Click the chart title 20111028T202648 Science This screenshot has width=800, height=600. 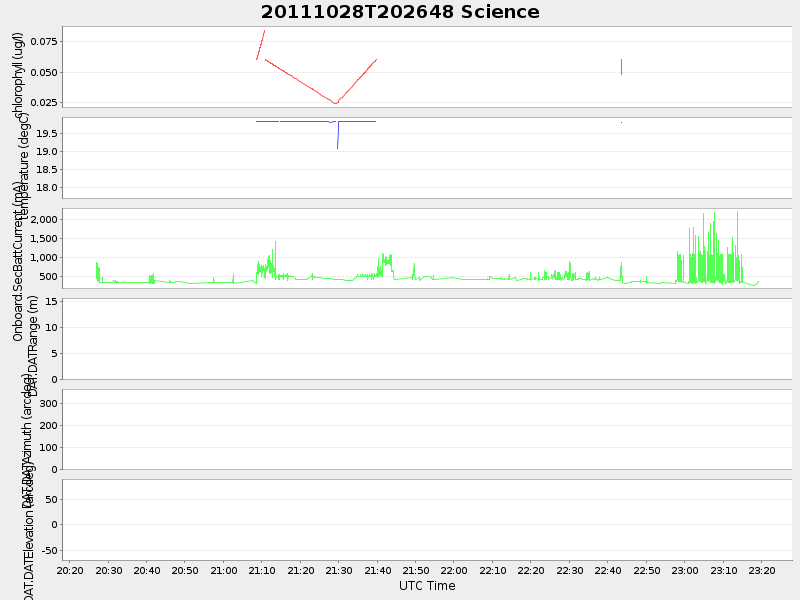point(400,12)
